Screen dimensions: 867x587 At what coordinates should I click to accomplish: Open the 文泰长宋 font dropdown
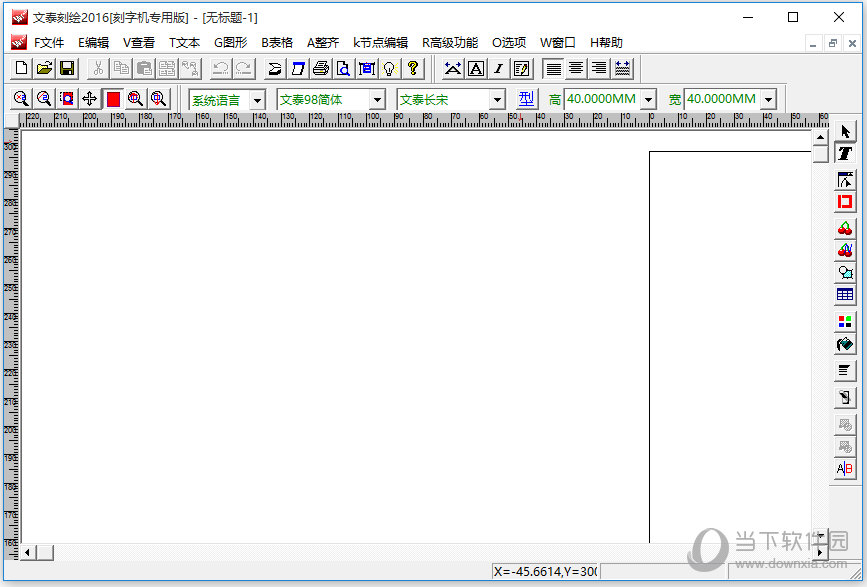point(497,100)
